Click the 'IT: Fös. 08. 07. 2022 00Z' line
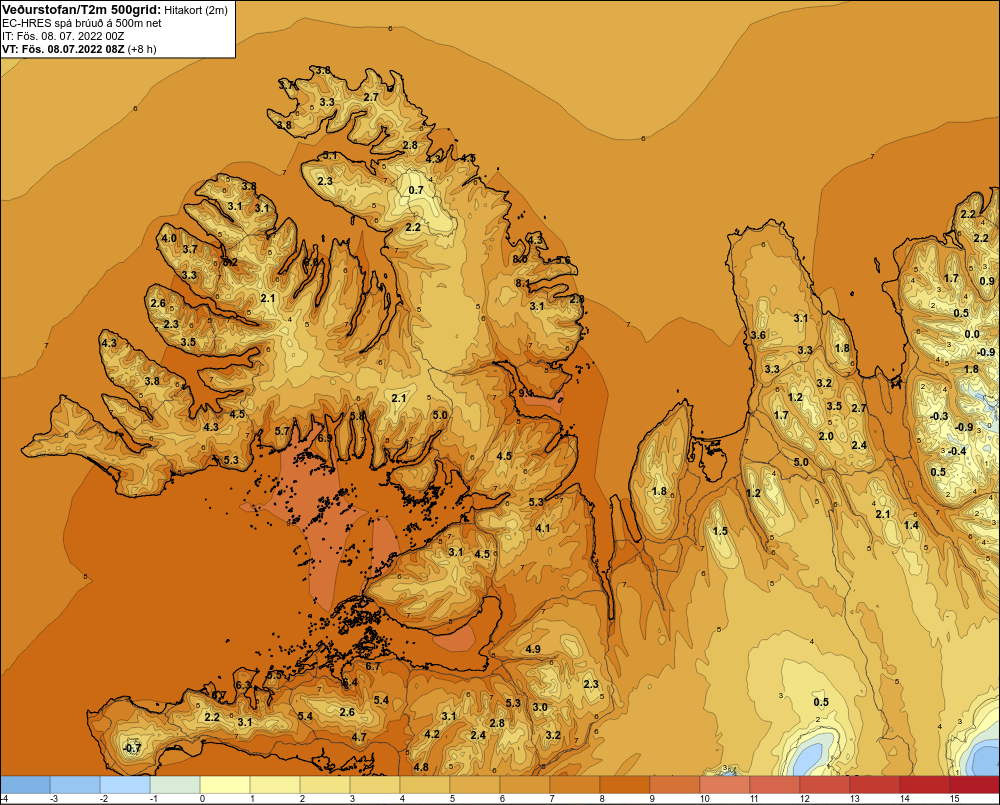This screenshot has width=1000, height=805. click(63, 36)
